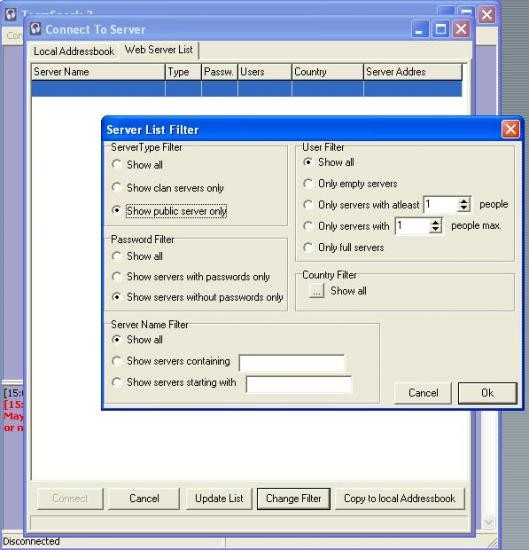Close the Server List Filter dialog
Viewport: 529px width, 550px height.
[x=510, y=129]
